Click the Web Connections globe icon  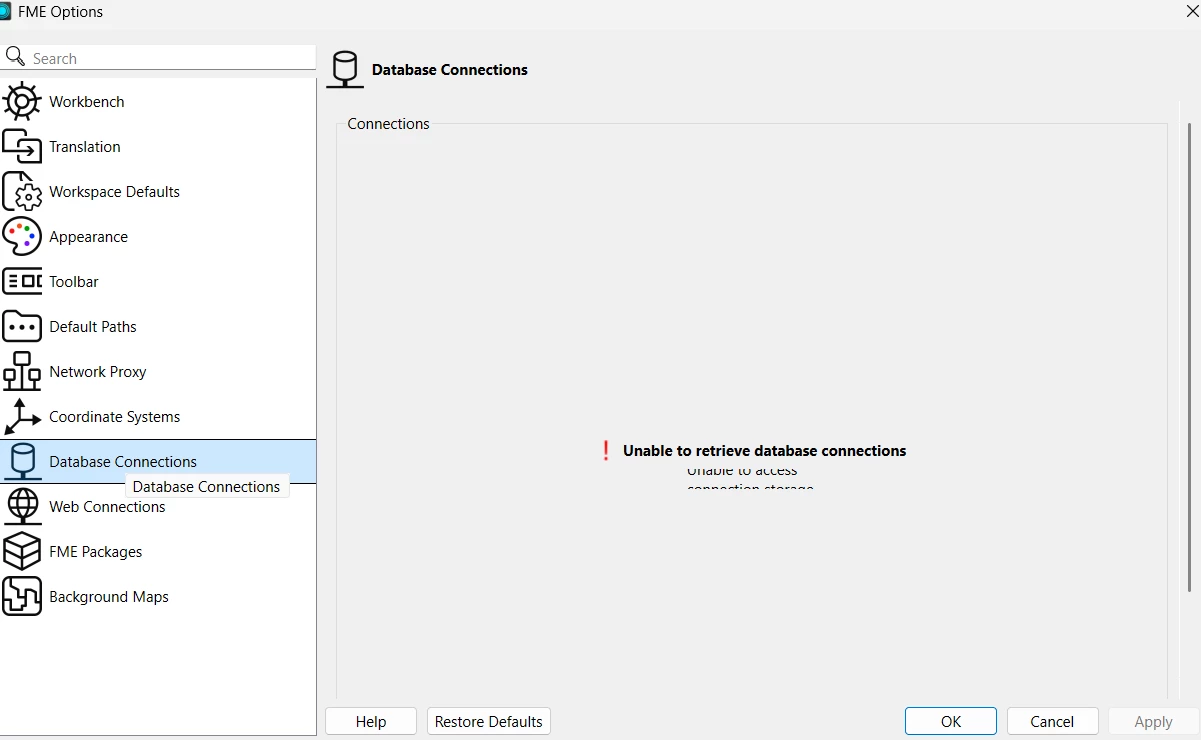(x=22, y=507)
